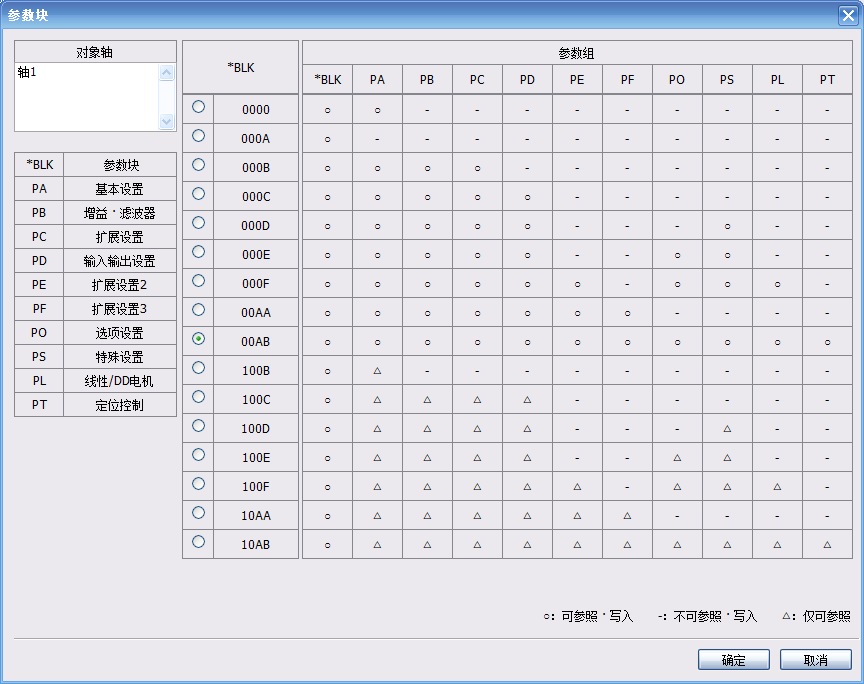
Task: Click the 对象轴 list scroll down arrow
Action: click(167, 121)
